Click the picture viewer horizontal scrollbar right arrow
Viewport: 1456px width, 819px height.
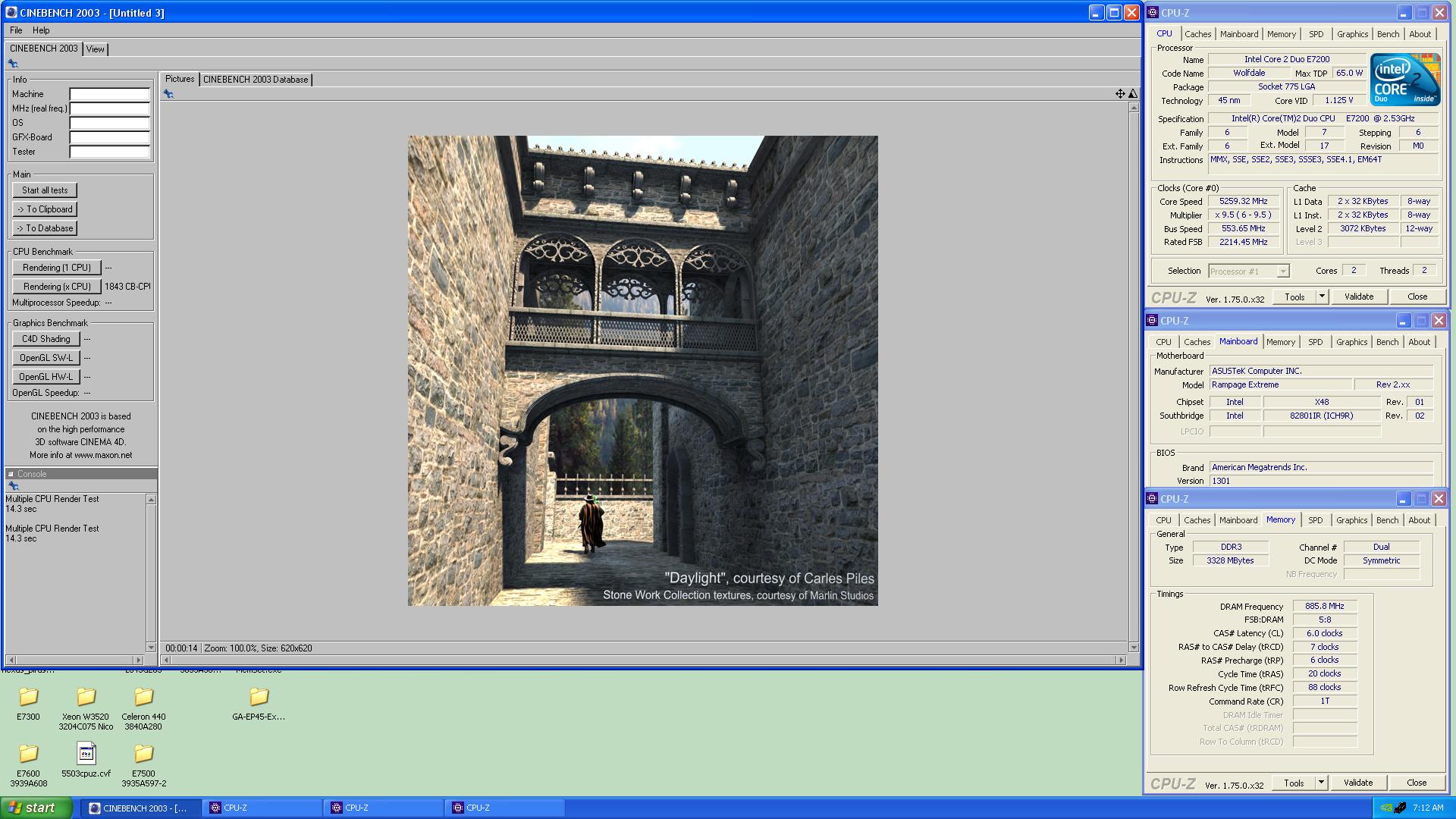pos(1121,661)
